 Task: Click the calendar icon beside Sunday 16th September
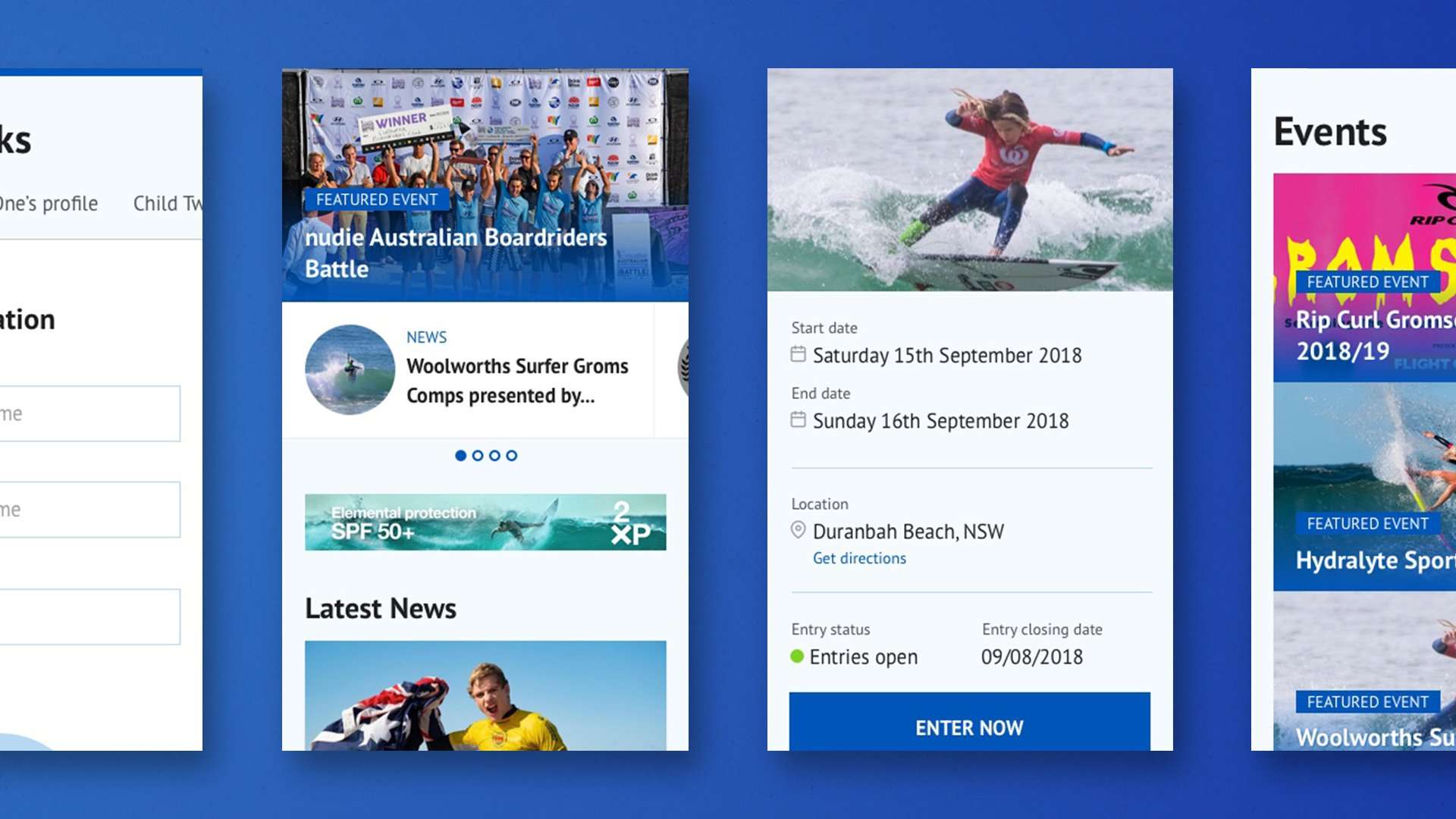798,419
